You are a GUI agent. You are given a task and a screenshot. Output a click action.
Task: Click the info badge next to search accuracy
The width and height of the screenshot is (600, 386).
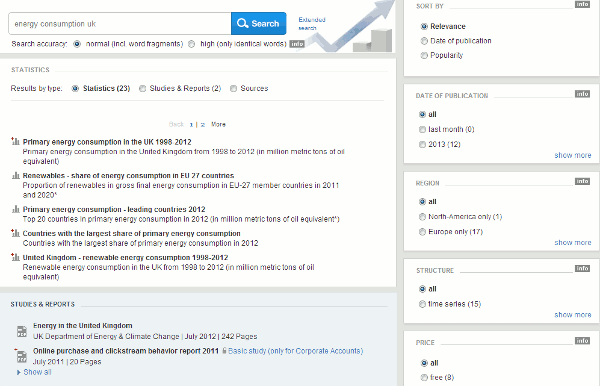297,44
